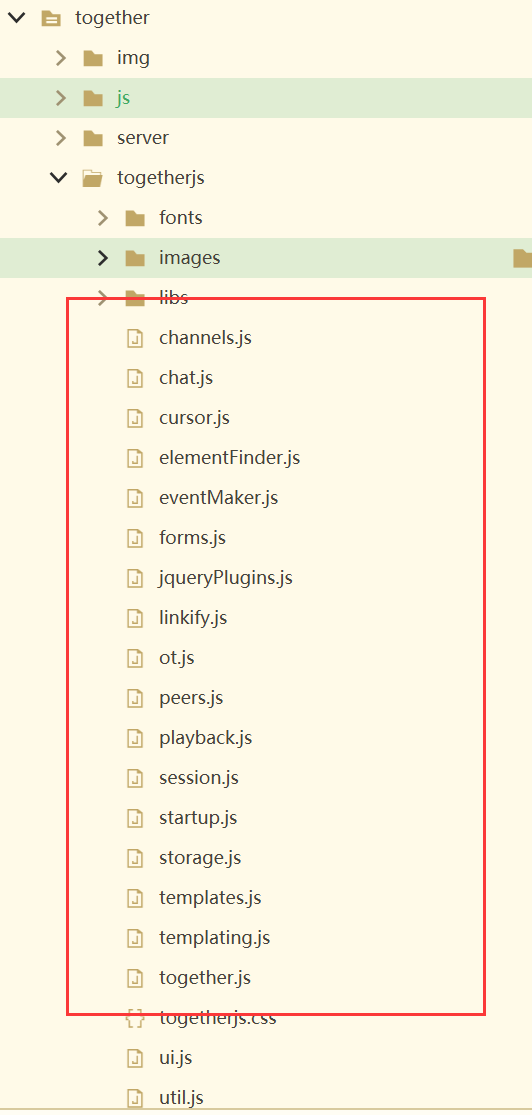Image resolution: width=532 pixels, height=1115 pixels.
Task: Open templating.js file
Action: point(215,937)
